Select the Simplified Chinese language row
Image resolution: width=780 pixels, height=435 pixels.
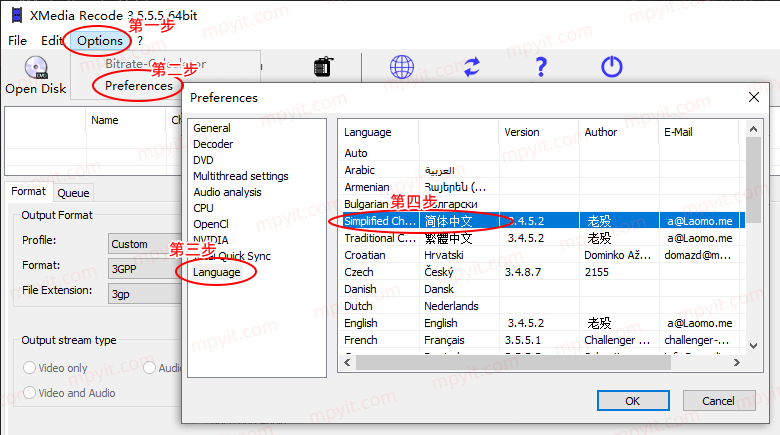pyautogui.click(x=542, y=221)
